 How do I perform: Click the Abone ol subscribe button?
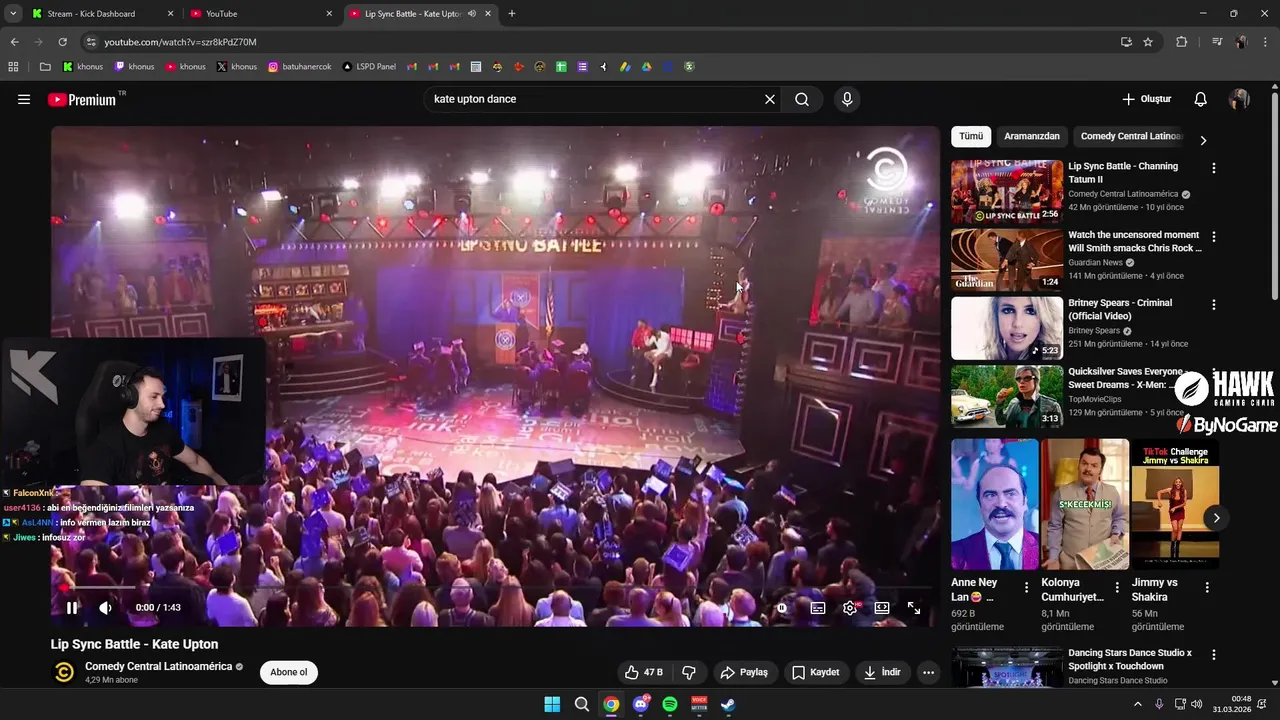coord(289,672)
